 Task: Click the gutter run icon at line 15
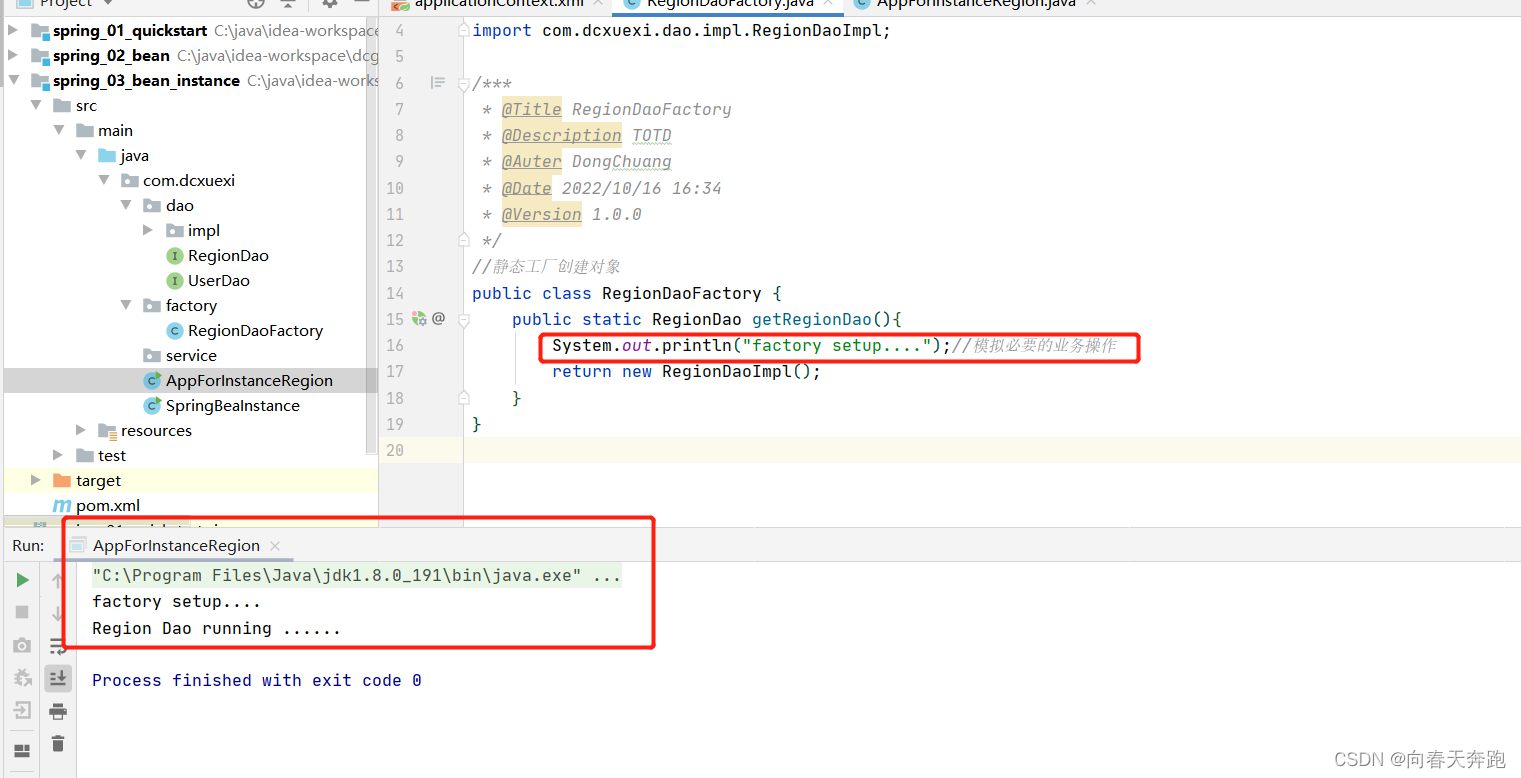point(419,319)
